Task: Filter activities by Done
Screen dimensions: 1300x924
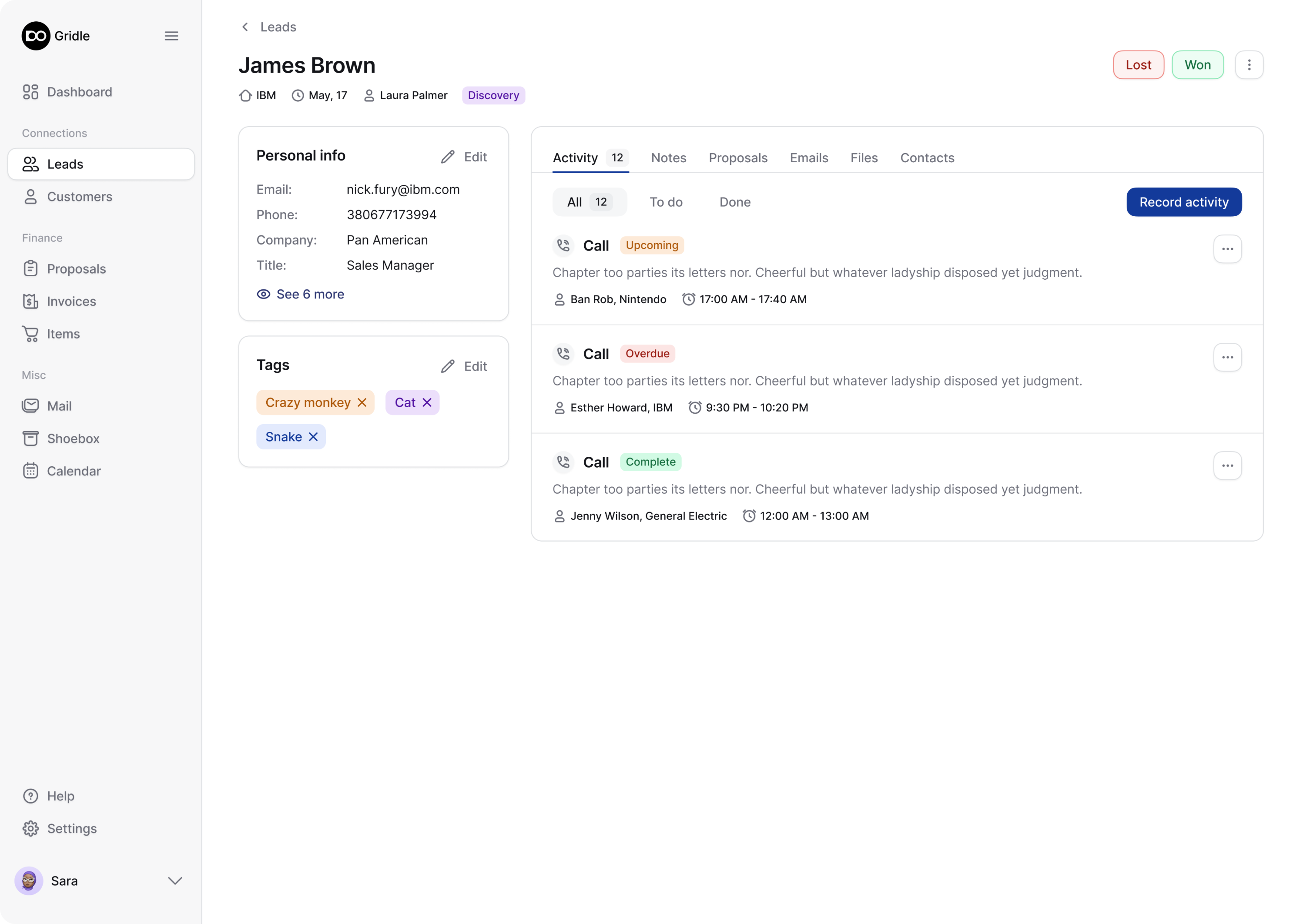Action: point(734,202)
